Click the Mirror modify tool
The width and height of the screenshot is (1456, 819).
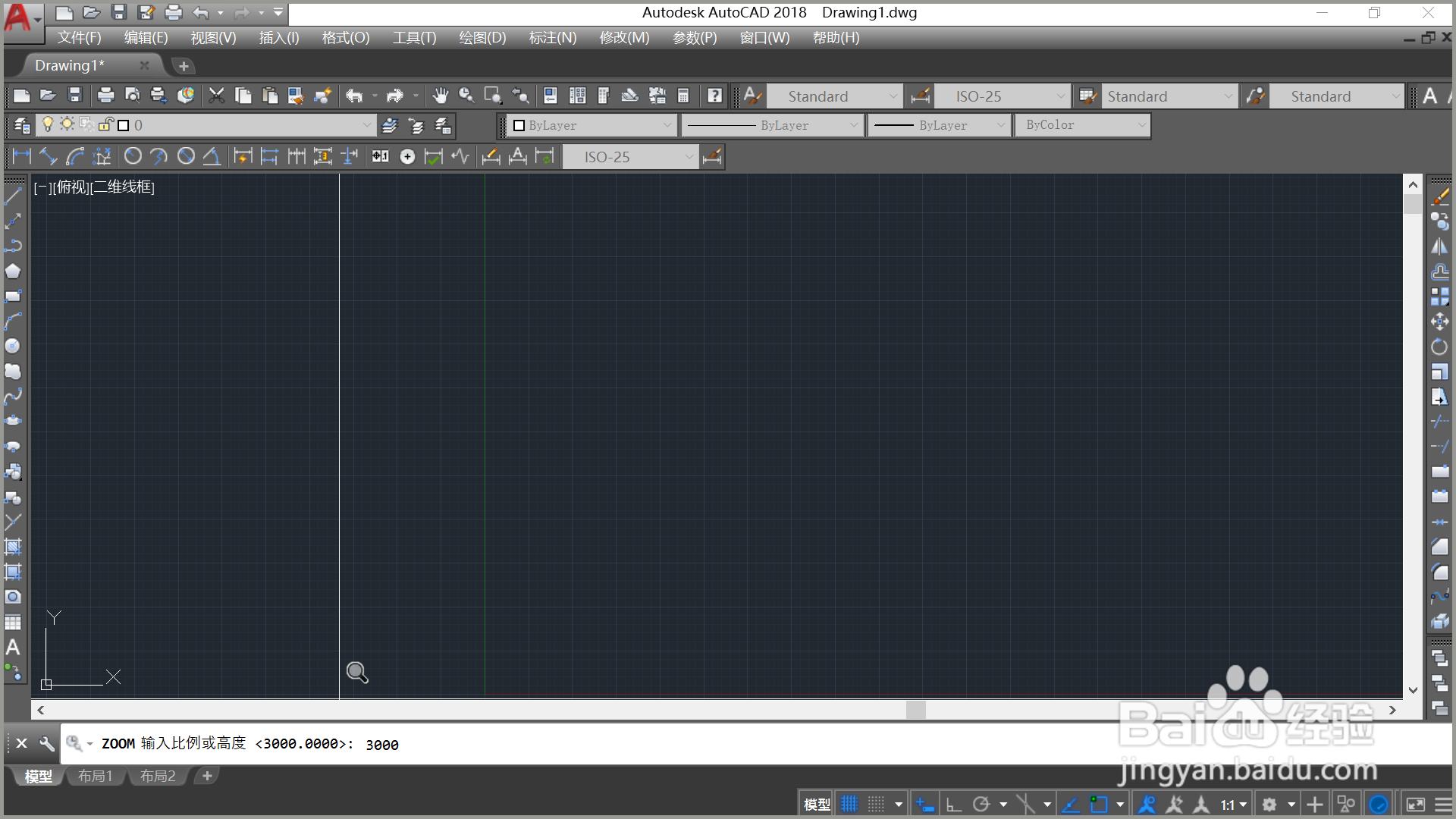pos(1439,246)
